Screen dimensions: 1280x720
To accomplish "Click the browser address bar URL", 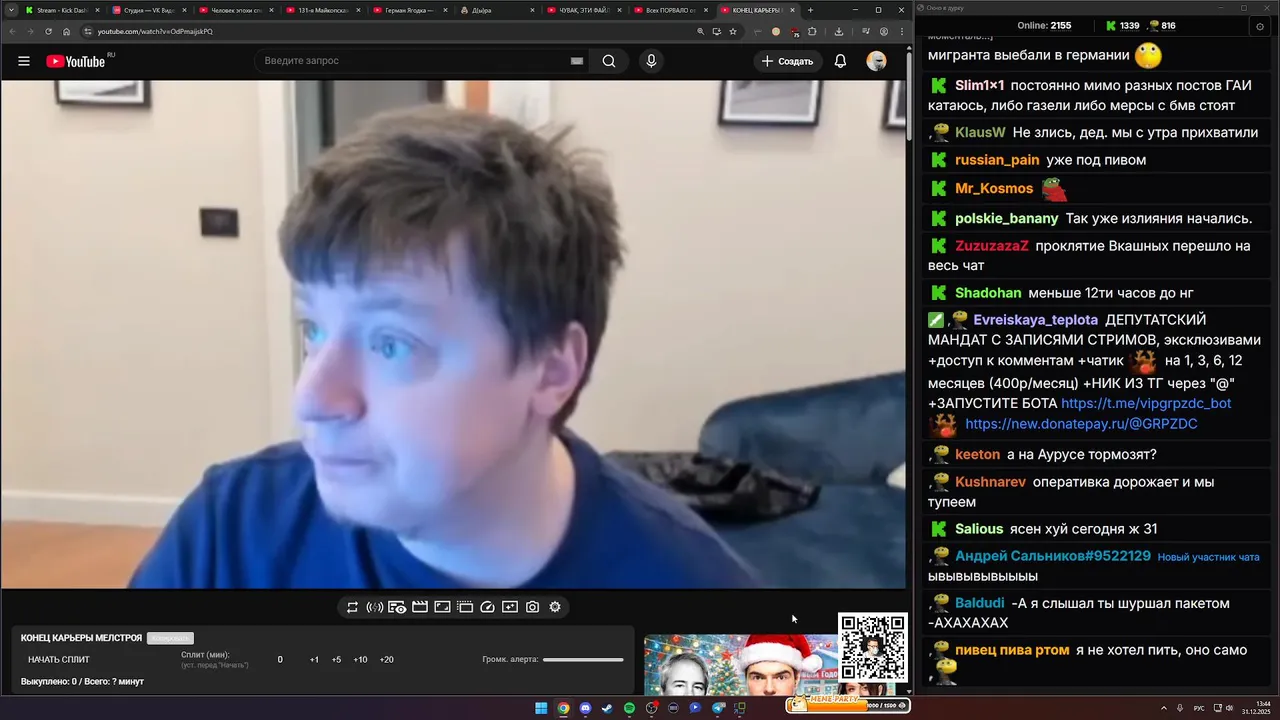I will pos(155,31).
